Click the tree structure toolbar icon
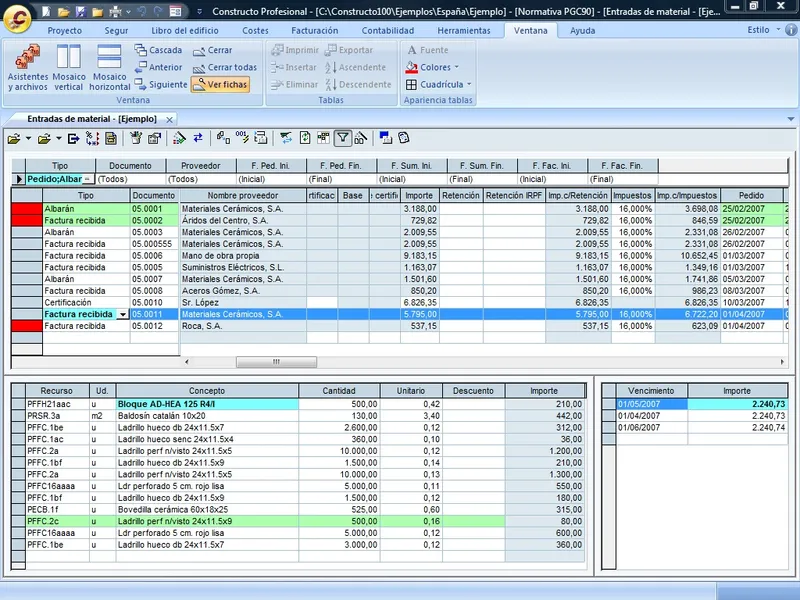 pyautogui.click(x=260, y=138)
